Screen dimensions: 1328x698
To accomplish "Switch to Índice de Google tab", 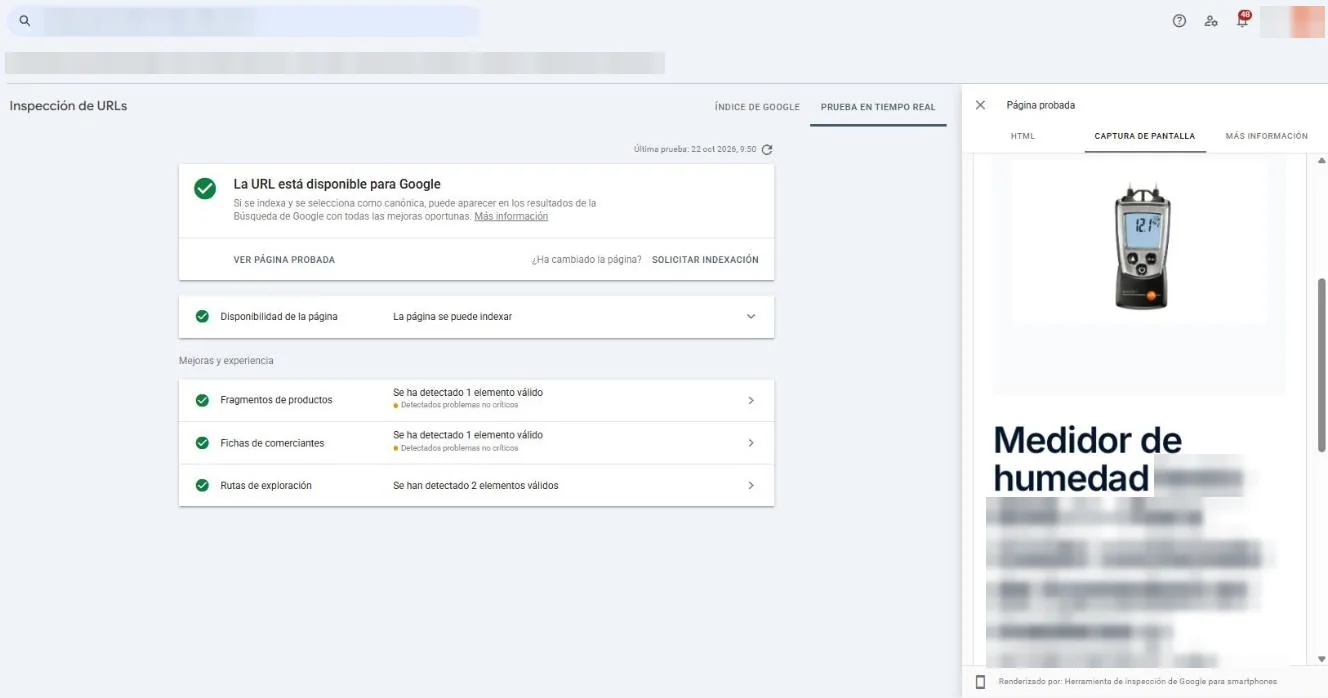I will 757,107.
